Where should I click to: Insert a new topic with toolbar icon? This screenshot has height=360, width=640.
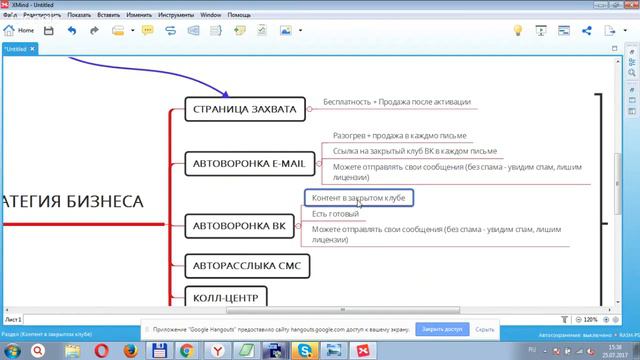(x=118, y=30)
